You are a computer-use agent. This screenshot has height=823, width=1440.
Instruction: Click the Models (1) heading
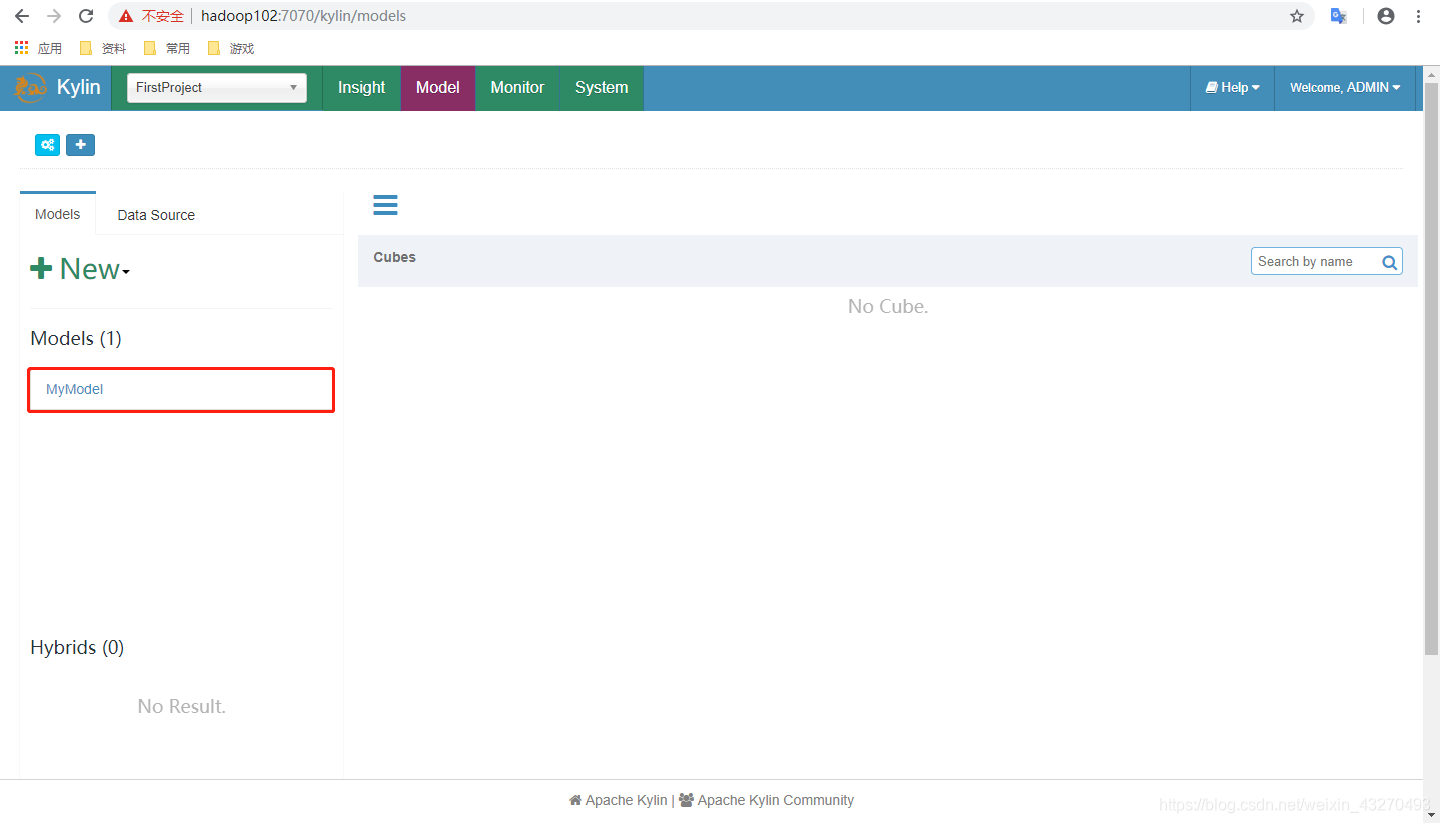[x=76, y=338]
